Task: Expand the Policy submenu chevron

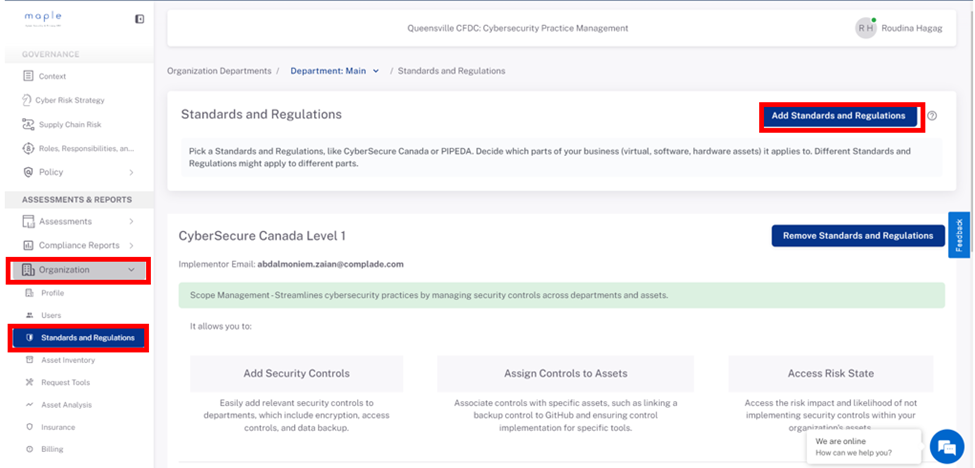Action: coord(131,172)
